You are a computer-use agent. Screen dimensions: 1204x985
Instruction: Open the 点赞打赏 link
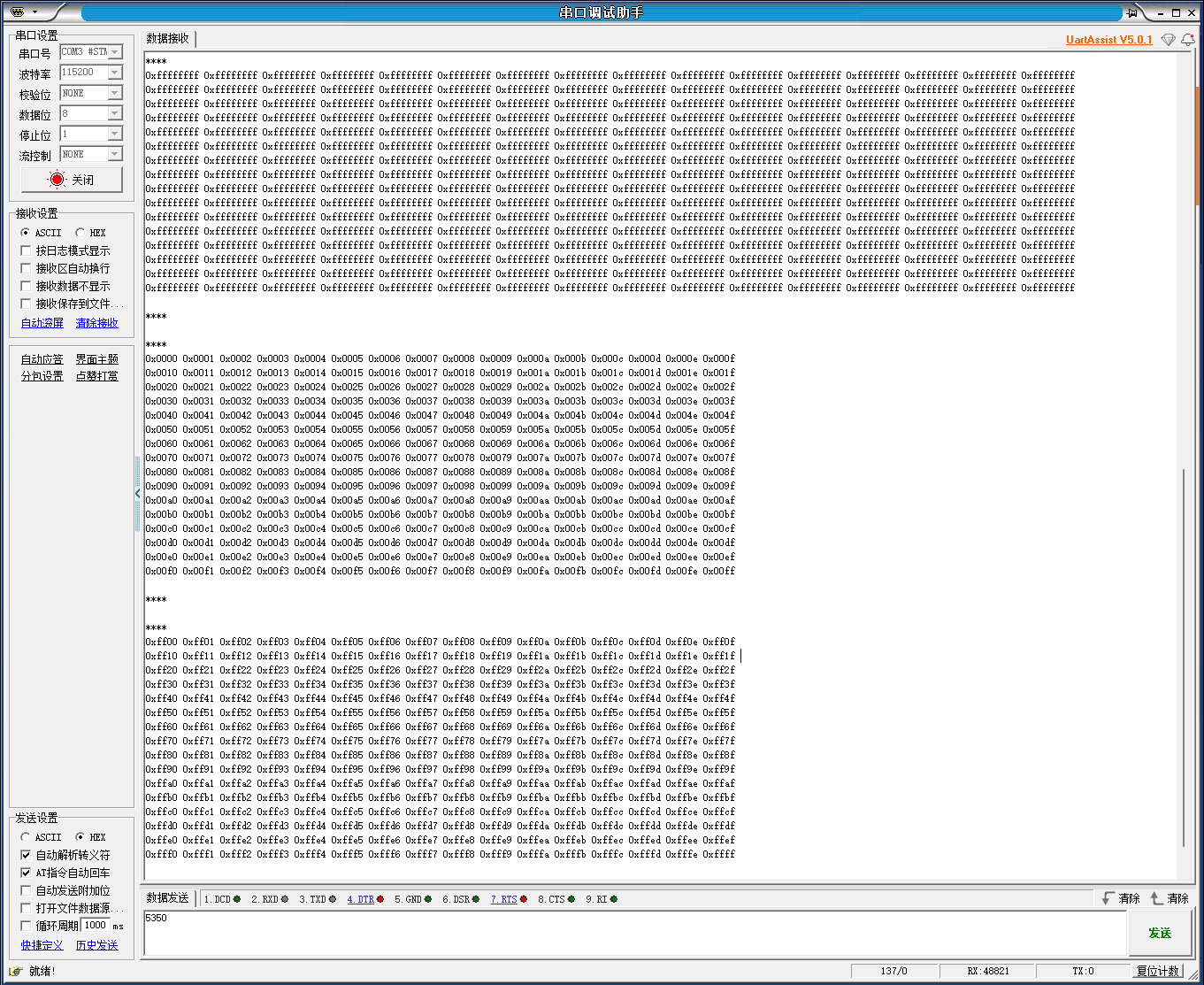[x=97, y=376]
